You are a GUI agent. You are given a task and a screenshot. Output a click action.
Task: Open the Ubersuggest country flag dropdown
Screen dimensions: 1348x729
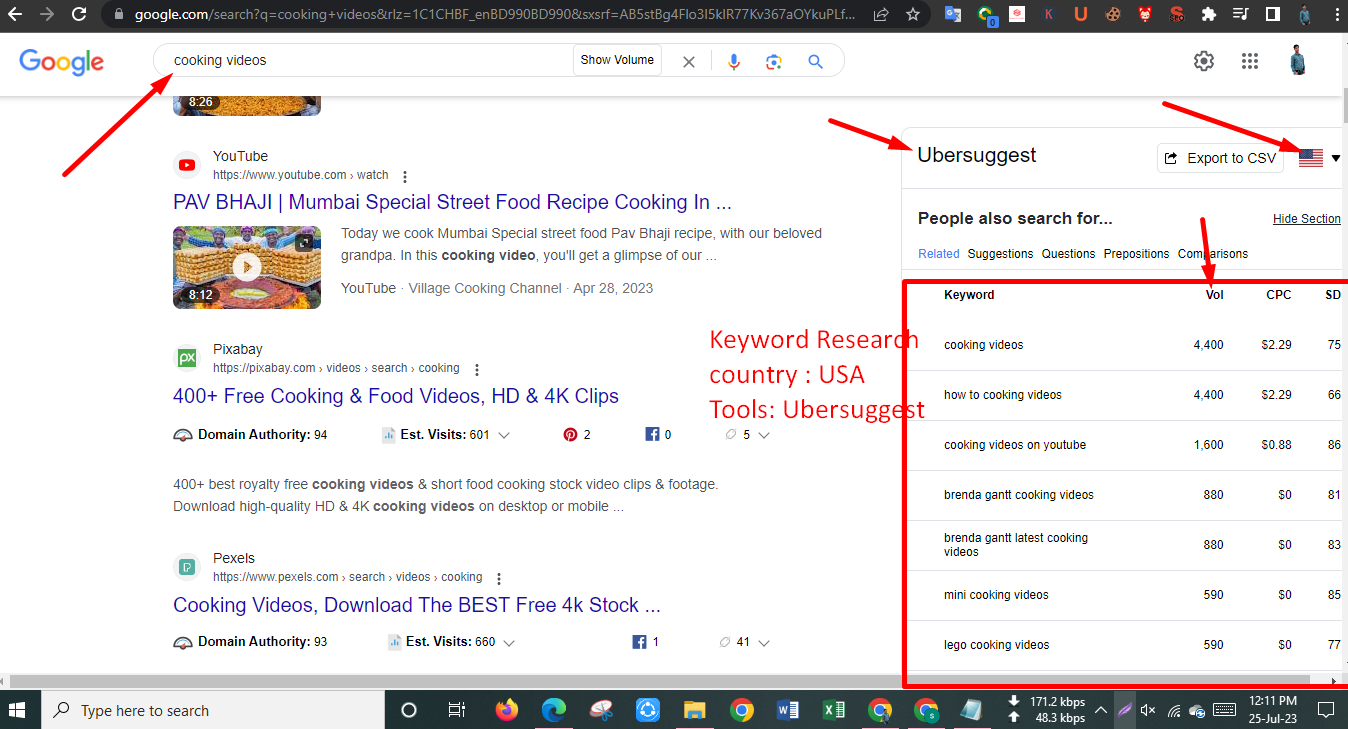pos(1320,158)
